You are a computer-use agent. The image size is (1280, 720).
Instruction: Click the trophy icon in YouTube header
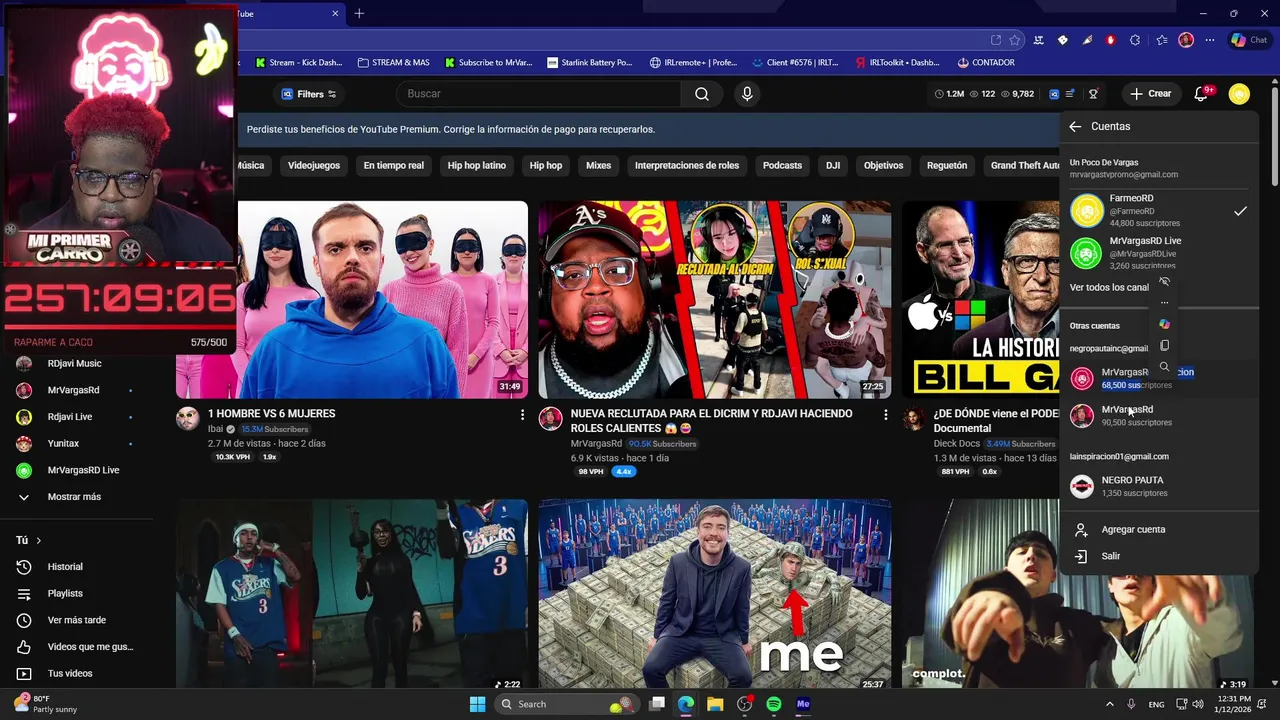click(1093, 94)
